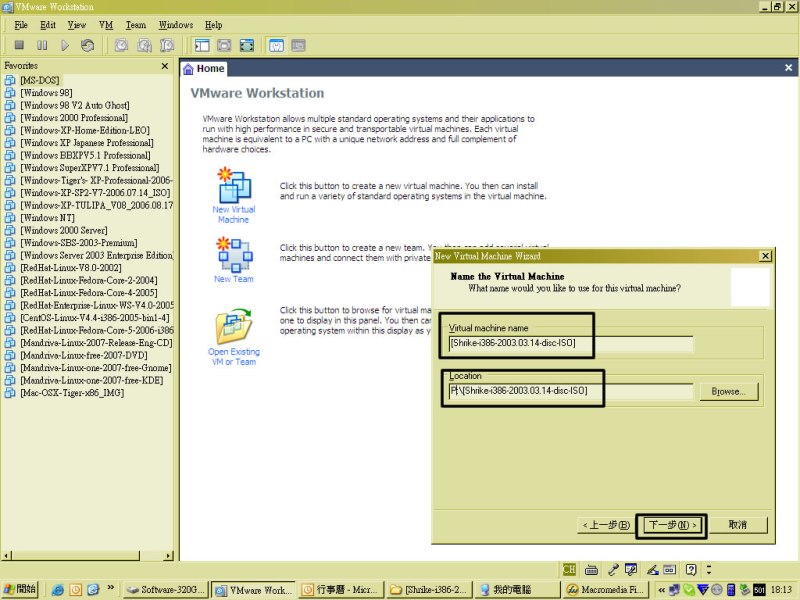Click the CH language bar indicator
800x600 pixels.
tap(569, 569)
